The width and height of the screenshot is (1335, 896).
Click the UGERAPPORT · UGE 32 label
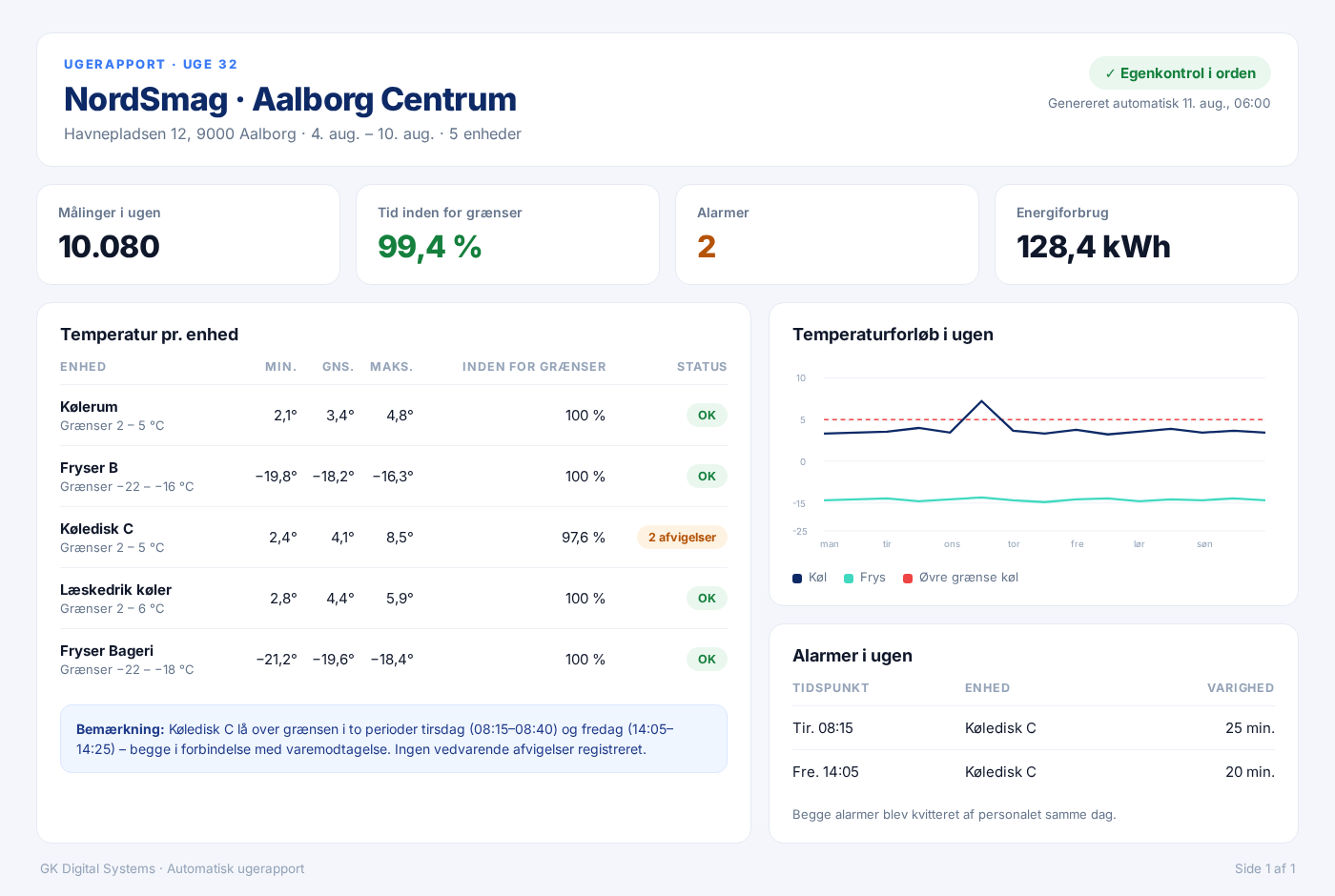pyautogui.click(x=151, y=65)
